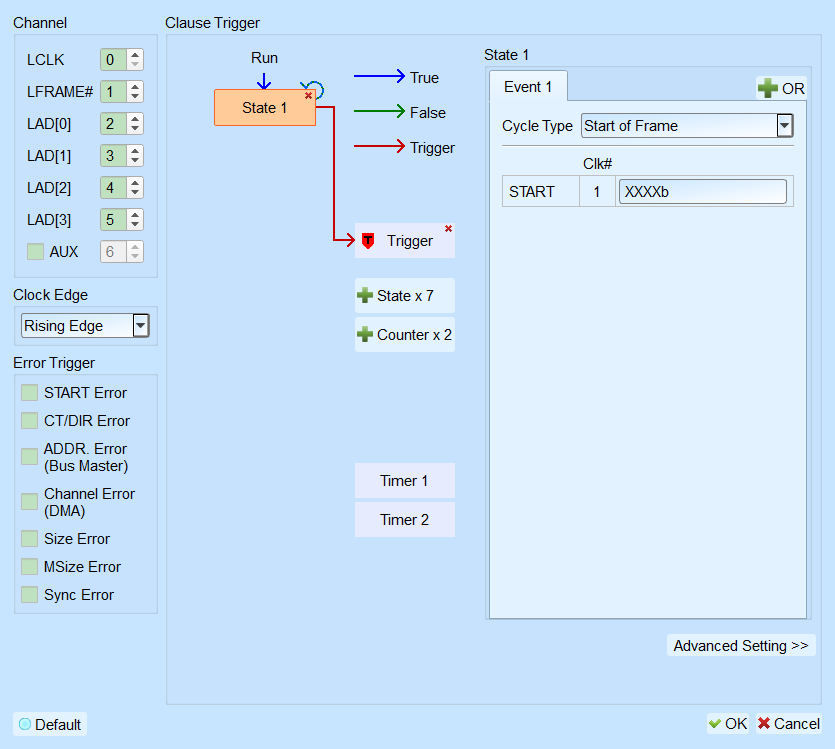Screen dimensions: 835x749
Task: Enable the AUX channel checkbox
Action: 36,252
